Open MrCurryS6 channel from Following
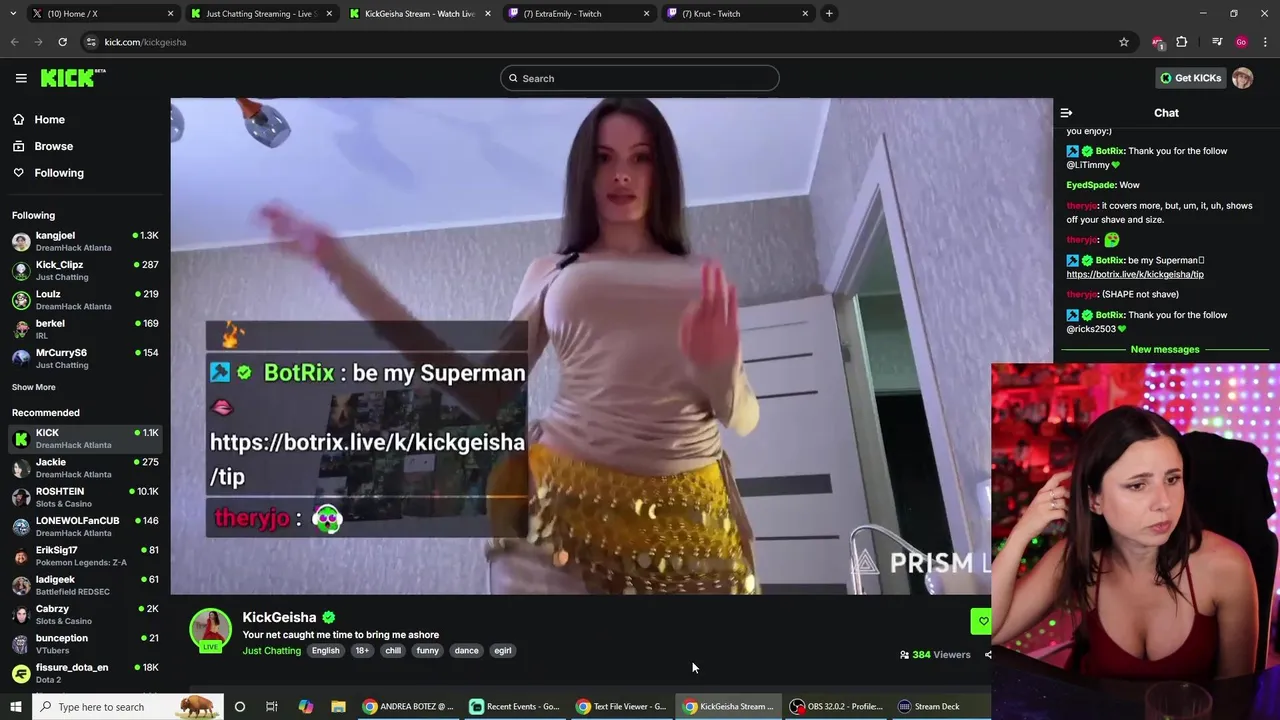The image size is (1280, 720). pyautogui.click(x=85, y=358)
